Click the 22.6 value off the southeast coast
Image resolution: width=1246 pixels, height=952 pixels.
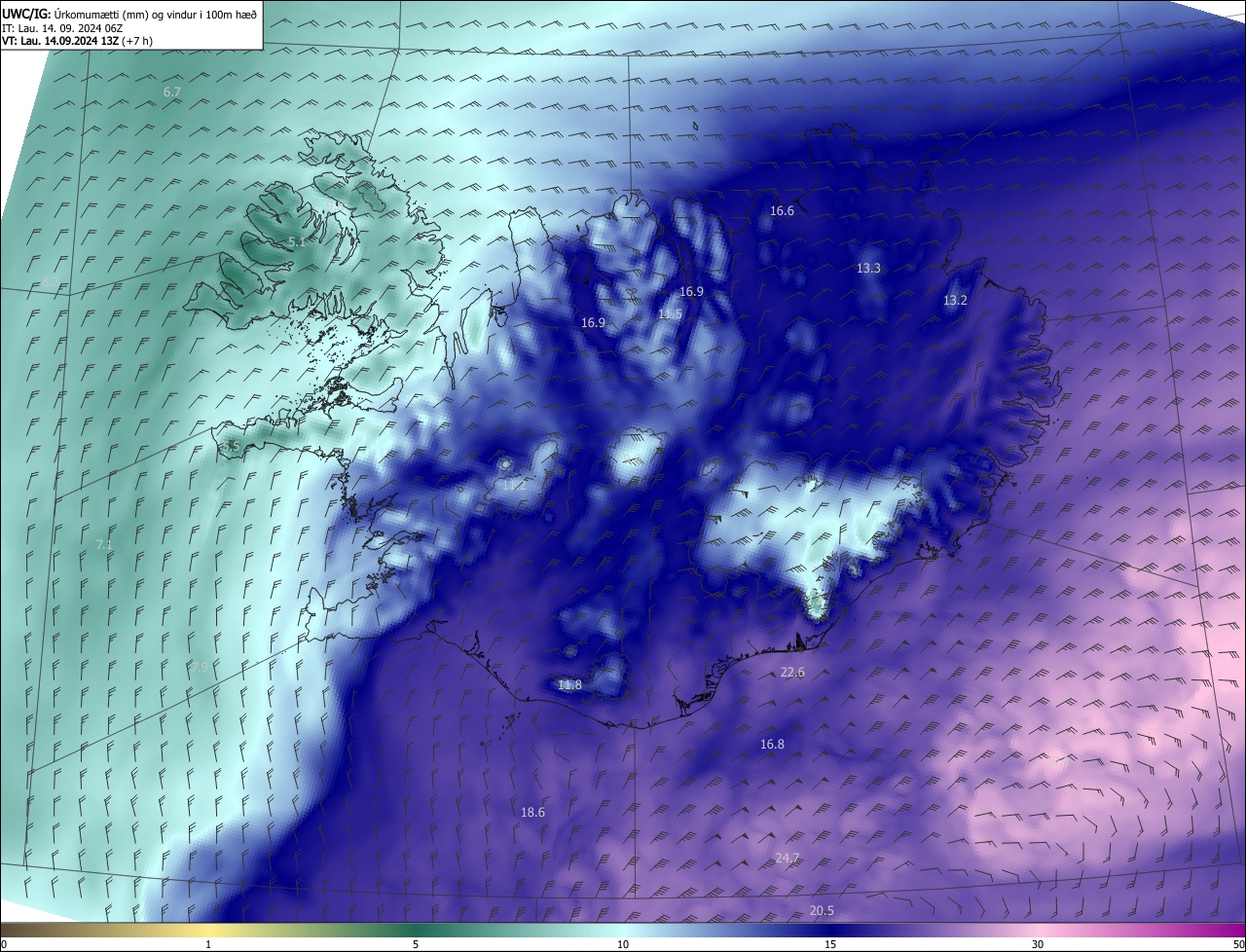click(792, 673)
